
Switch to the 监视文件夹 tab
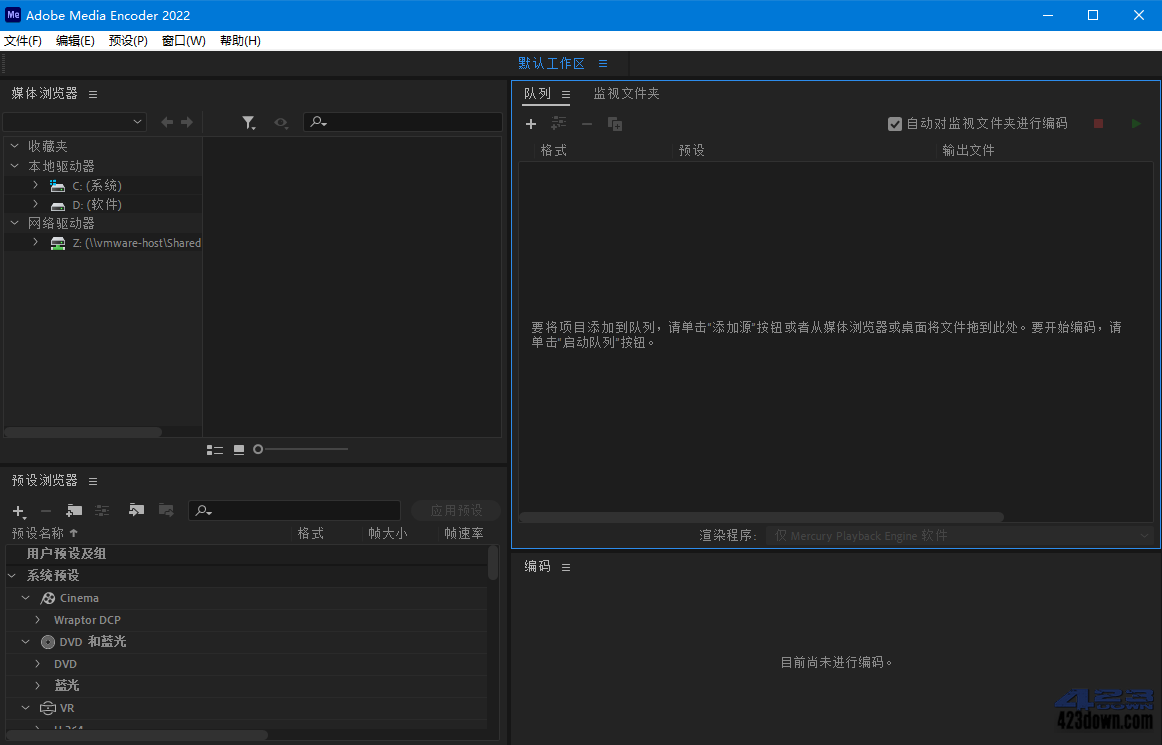point(626,93)
